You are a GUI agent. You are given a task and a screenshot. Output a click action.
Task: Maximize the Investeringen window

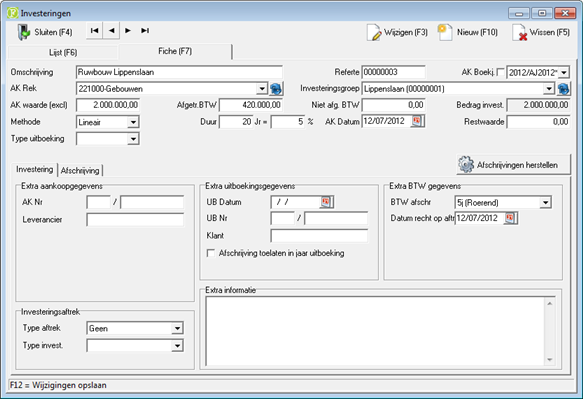click(x=542, y=13)
